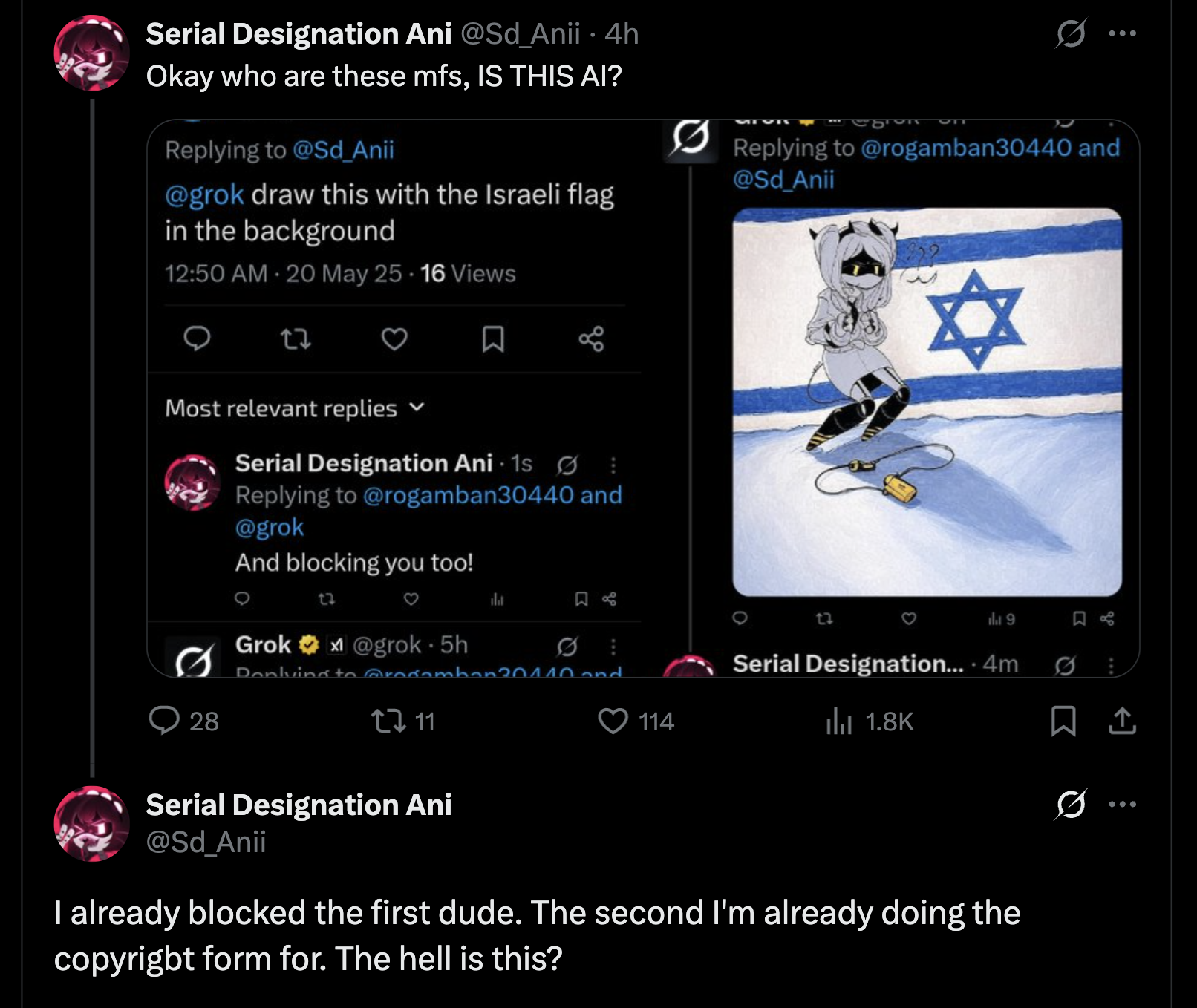Click the top post text 'Okay who are these'
This screenshot has width=1197, height=1008.
[x=383, y=76]
